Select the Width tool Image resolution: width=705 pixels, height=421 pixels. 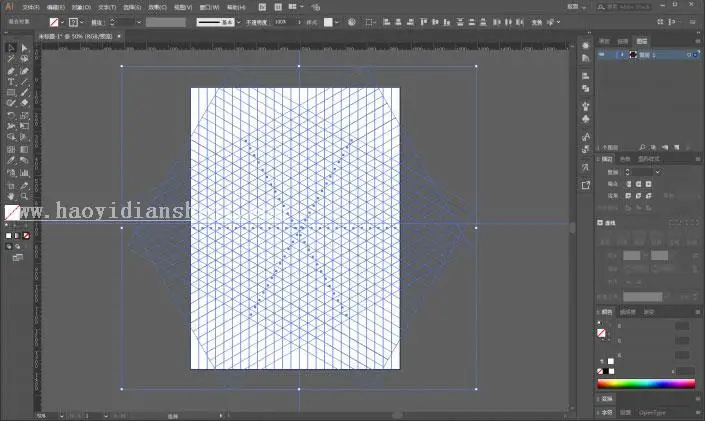(11, 126)
